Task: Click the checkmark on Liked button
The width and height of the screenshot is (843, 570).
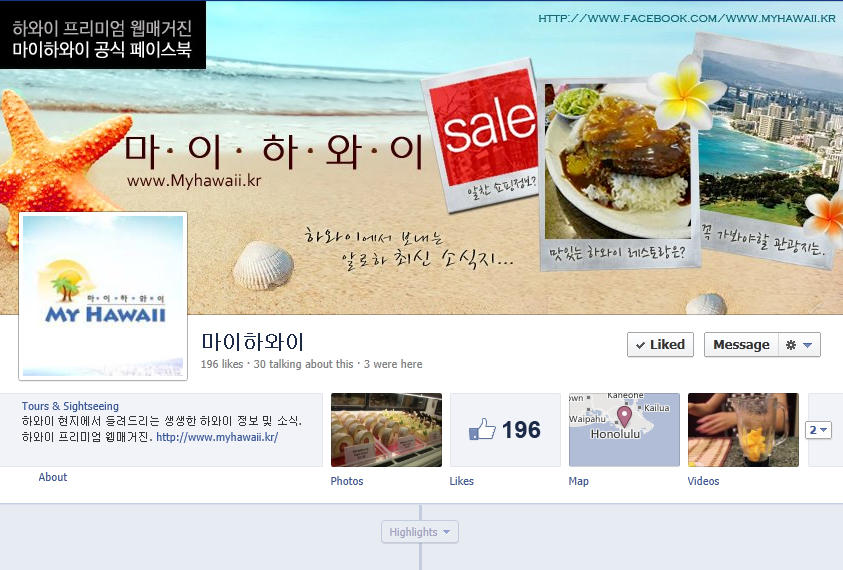Action: 640,345
